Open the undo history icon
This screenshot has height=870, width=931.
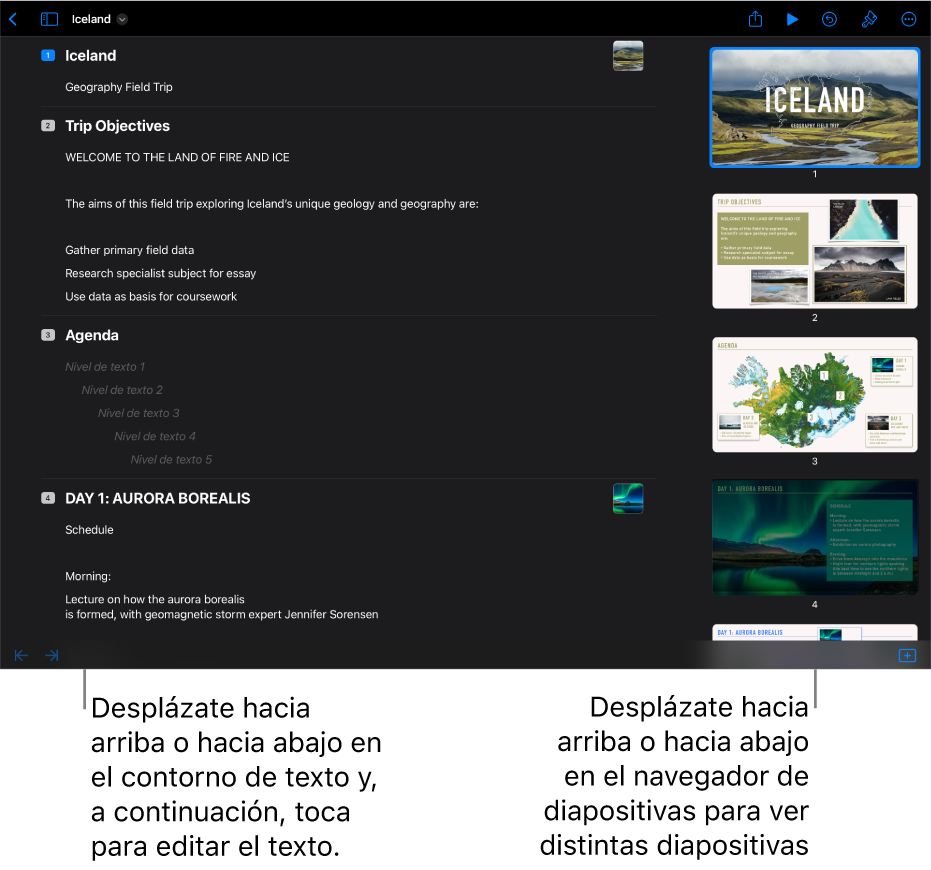pos(829,19)
